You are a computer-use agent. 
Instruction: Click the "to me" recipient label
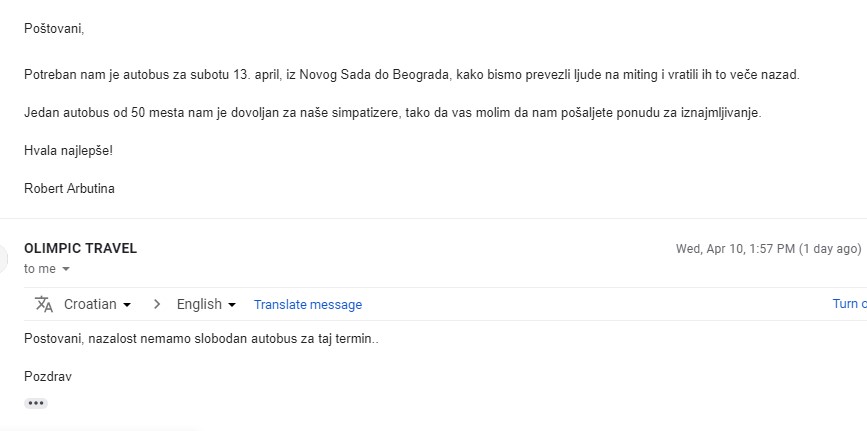pos(40,269)
